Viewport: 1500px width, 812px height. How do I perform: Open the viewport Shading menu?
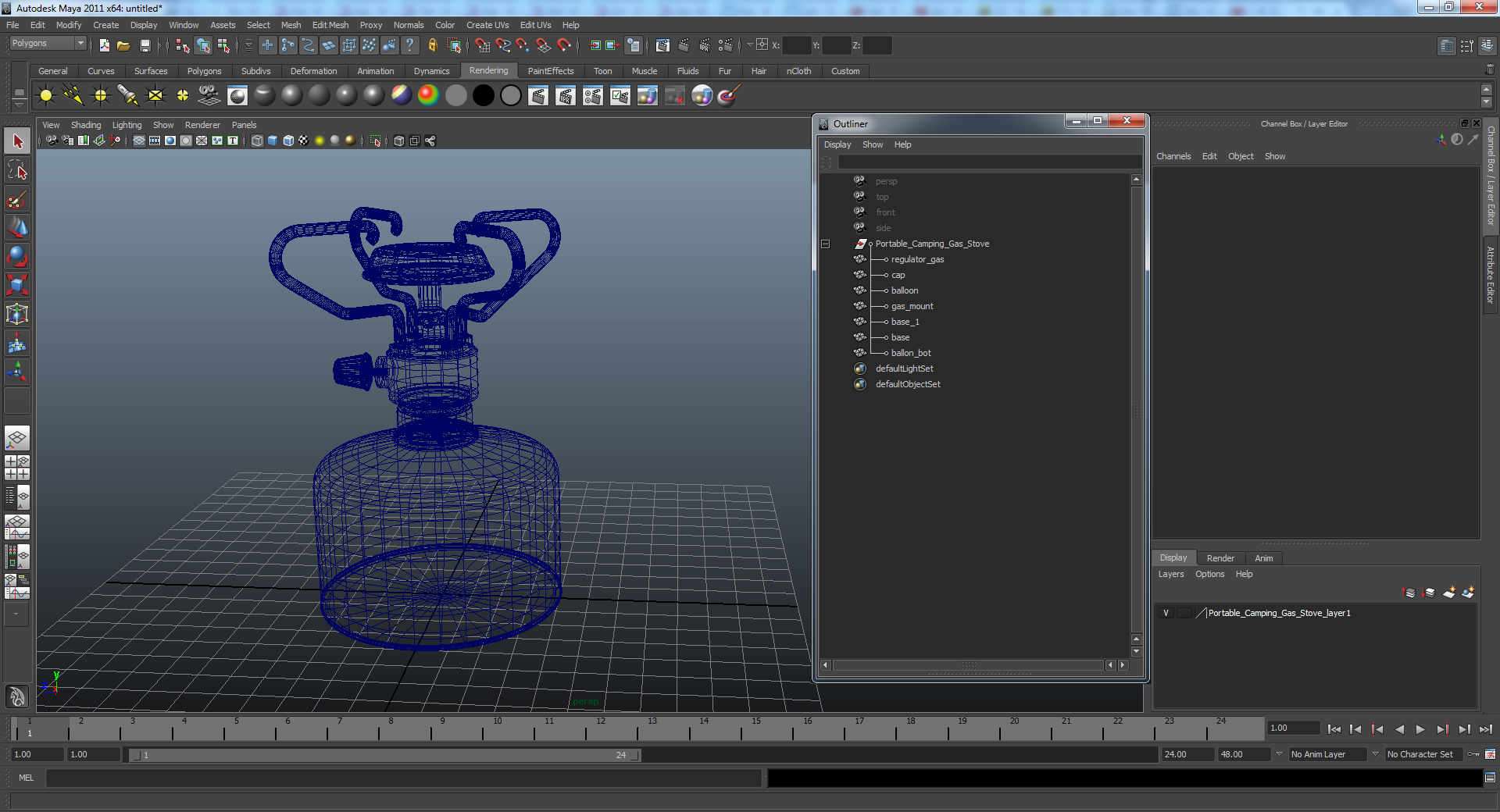86,125
